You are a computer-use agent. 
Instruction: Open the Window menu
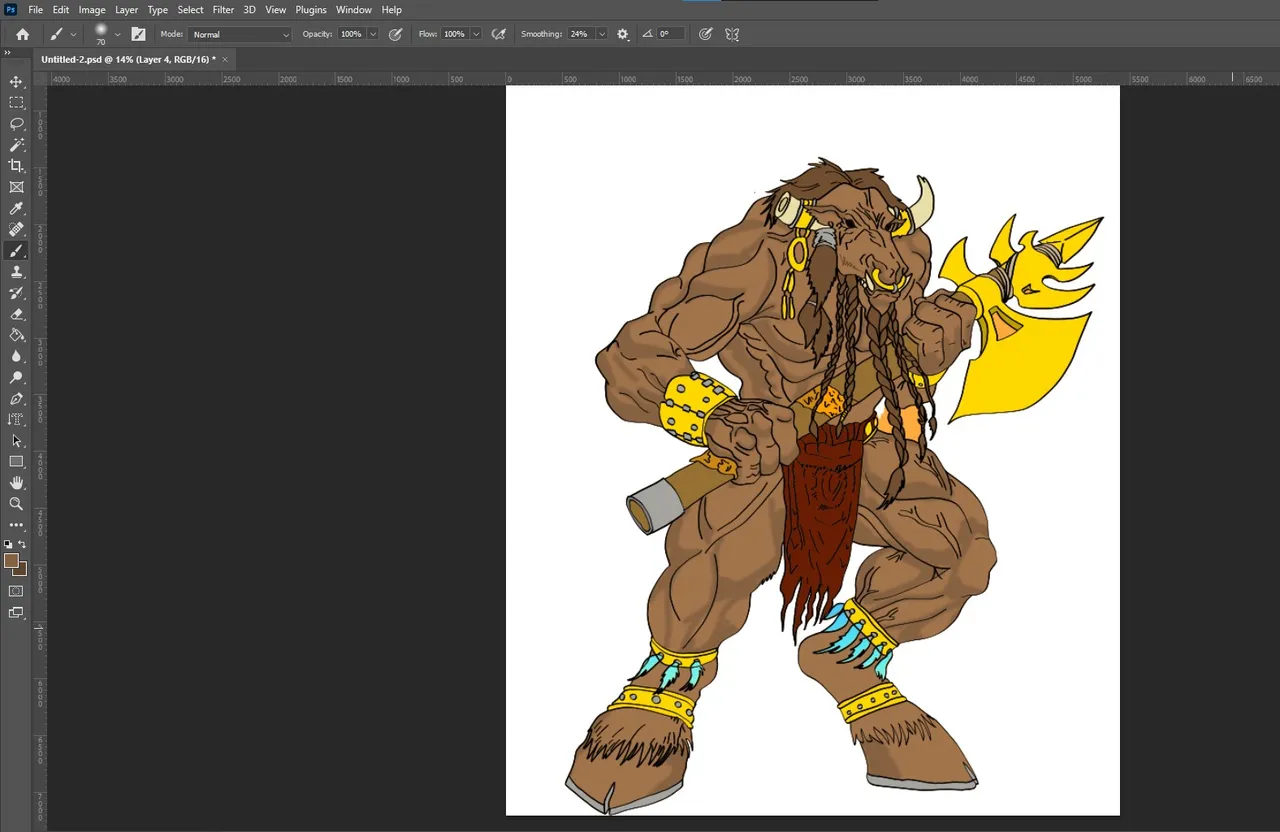(x=353, y=10)
